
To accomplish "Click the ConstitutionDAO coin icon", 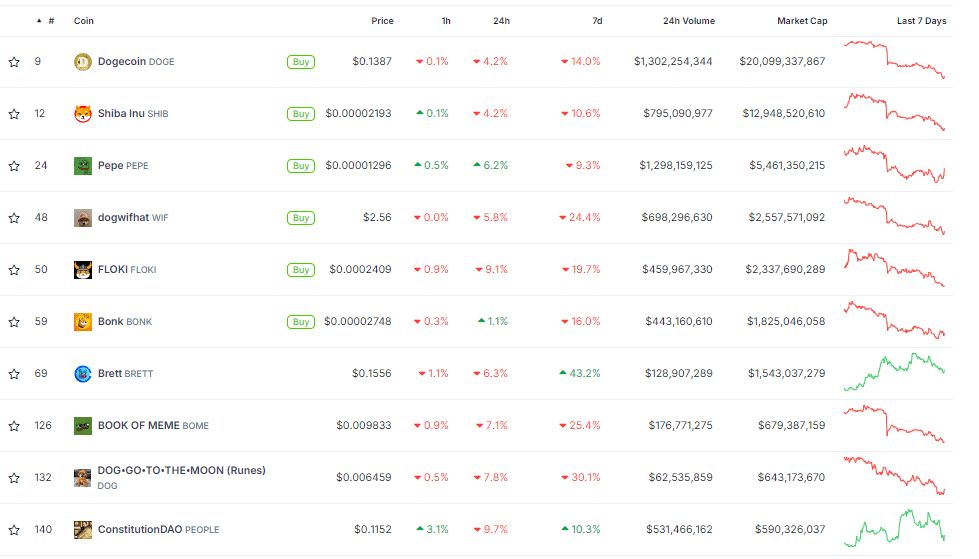I will [x=83, y=530].
